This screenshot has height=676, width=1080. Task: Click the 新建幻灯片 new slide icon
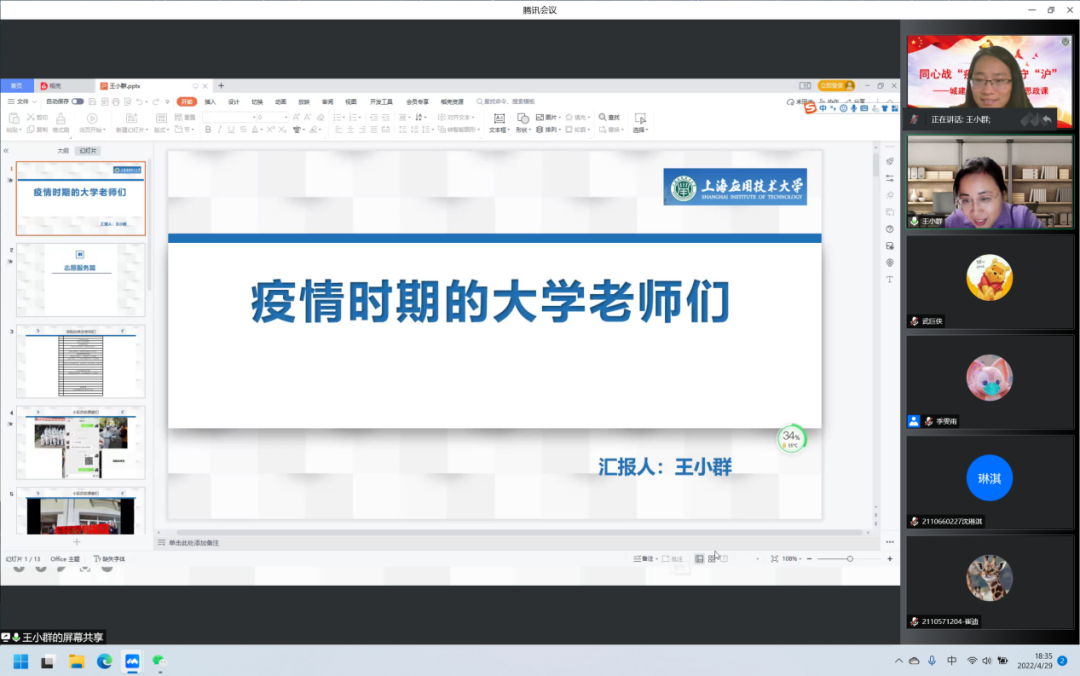click(131, 120)
